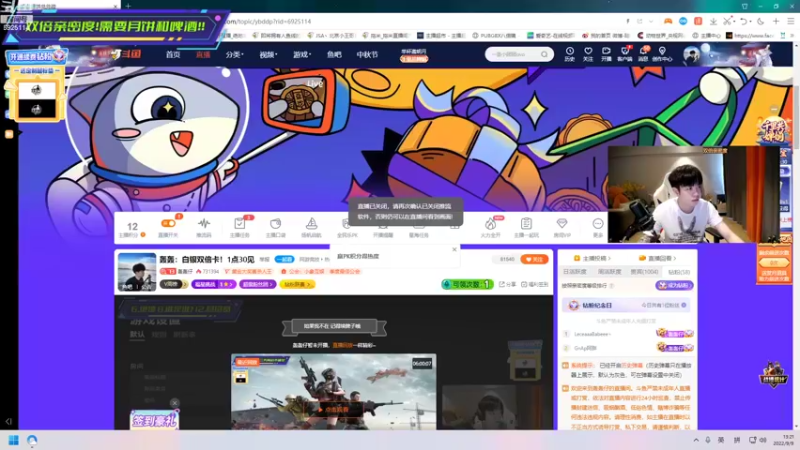Open the 历史 history clock icon
The image size is (800, 450).
pyautogui.click(x=569, y=54)
